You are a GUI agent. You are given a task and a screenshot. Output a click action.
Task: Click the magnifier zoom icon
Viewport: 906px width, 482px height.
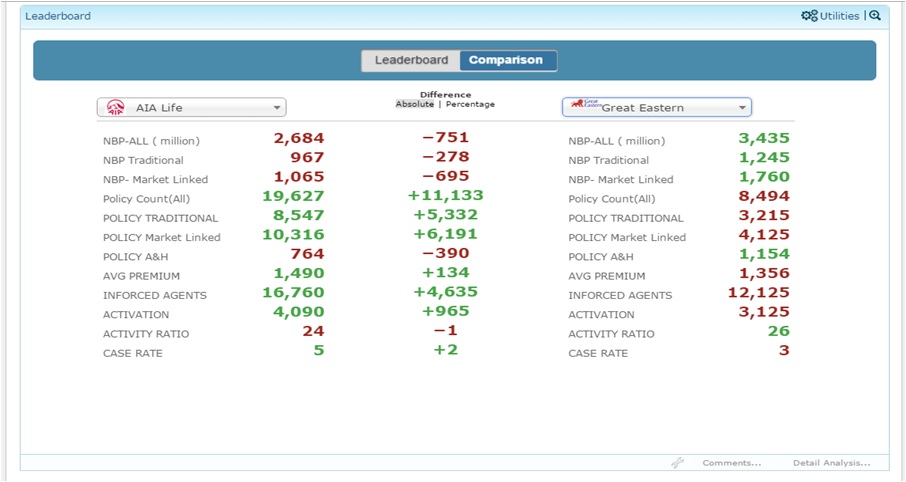click(x=875, y=16)
